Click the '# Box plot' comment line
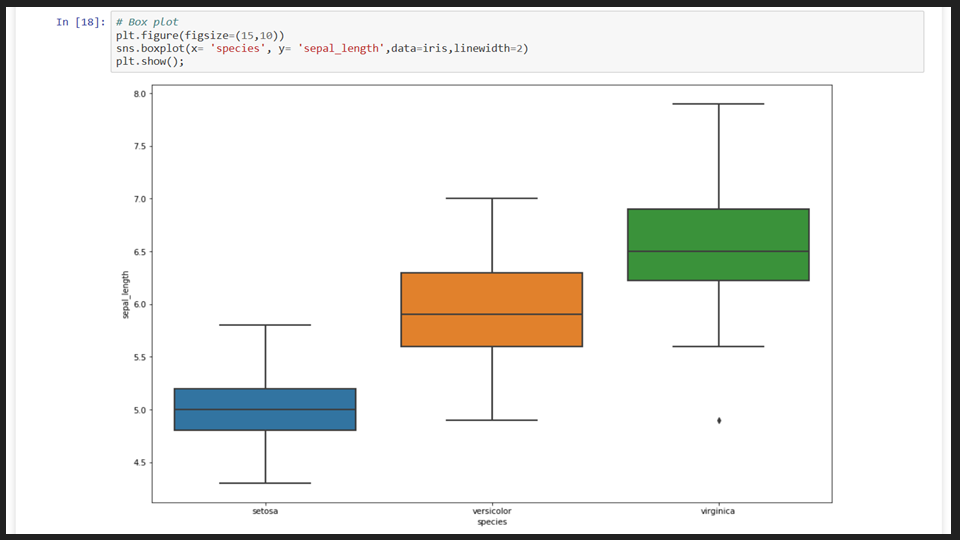 (146, 22)
